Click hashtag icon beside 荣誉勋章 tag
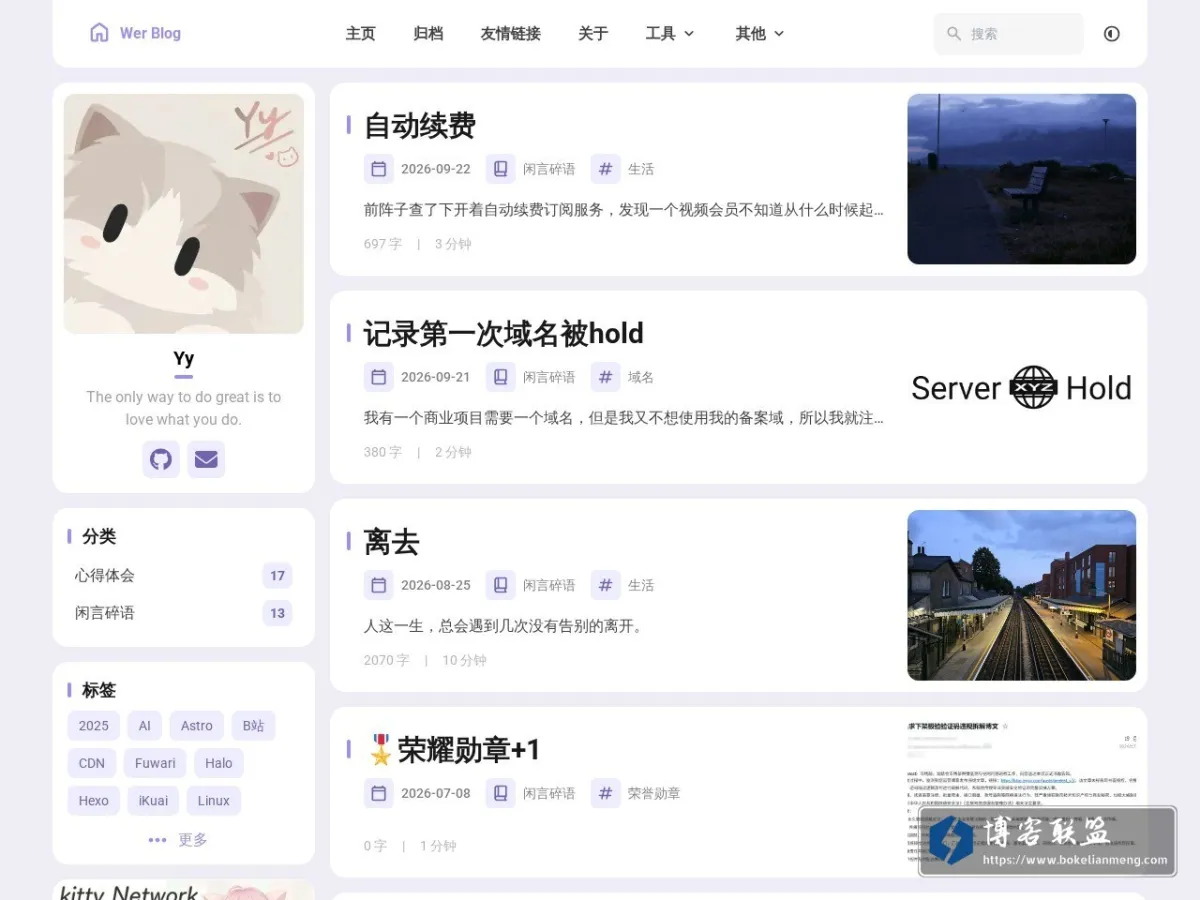This screenshot has width=1200, height=900. (605, 793)
